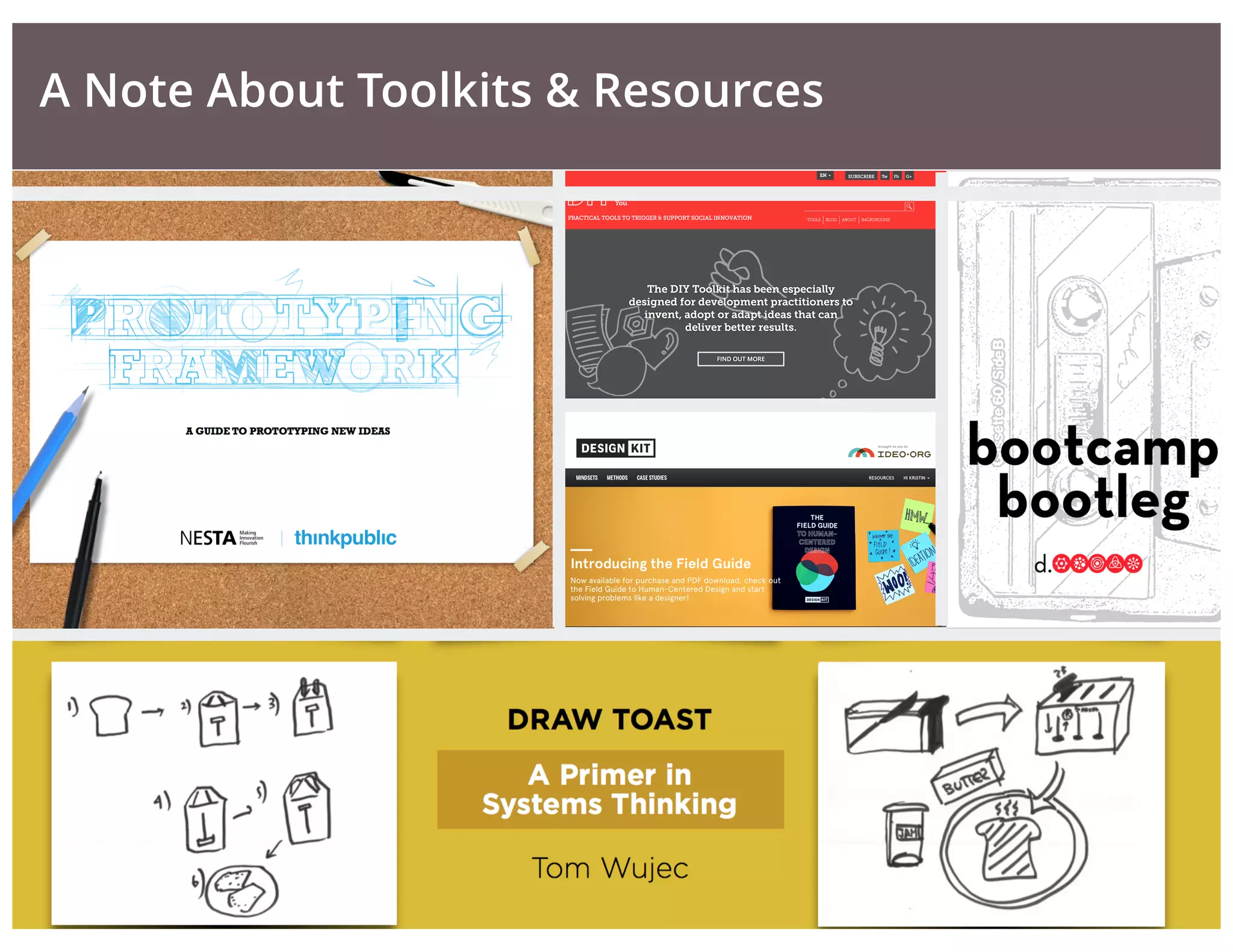Screen dimensions: 1233x952
Task: Click 'PRACTICAL TOOLS TO TRIGGER & SUPPORT SOCIAL INNOVATION' tagline
Action: point(660,218)
